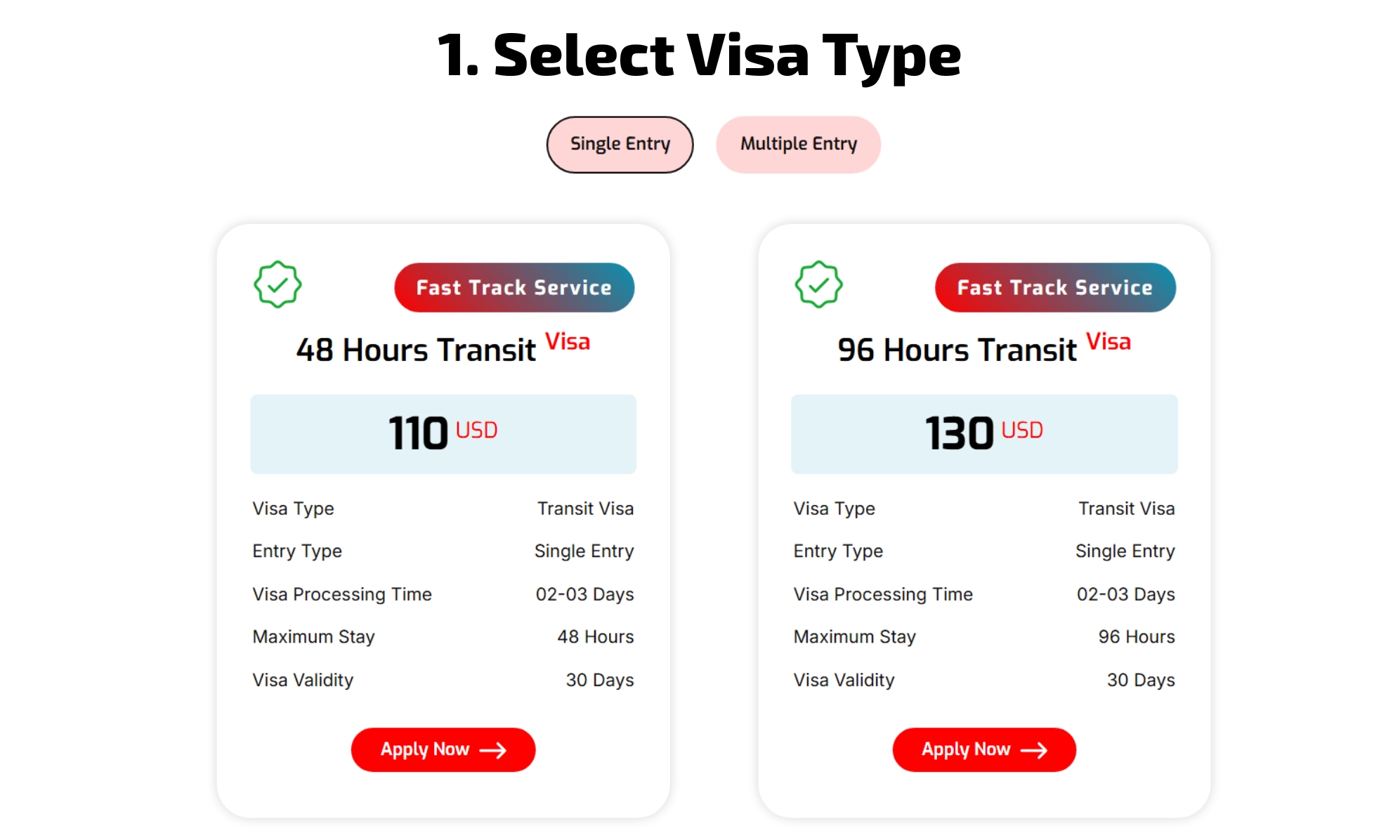Viewport: 1400px width, 840px height.
Task: Click the Select Visa Type heading
Action: (700, 56)
